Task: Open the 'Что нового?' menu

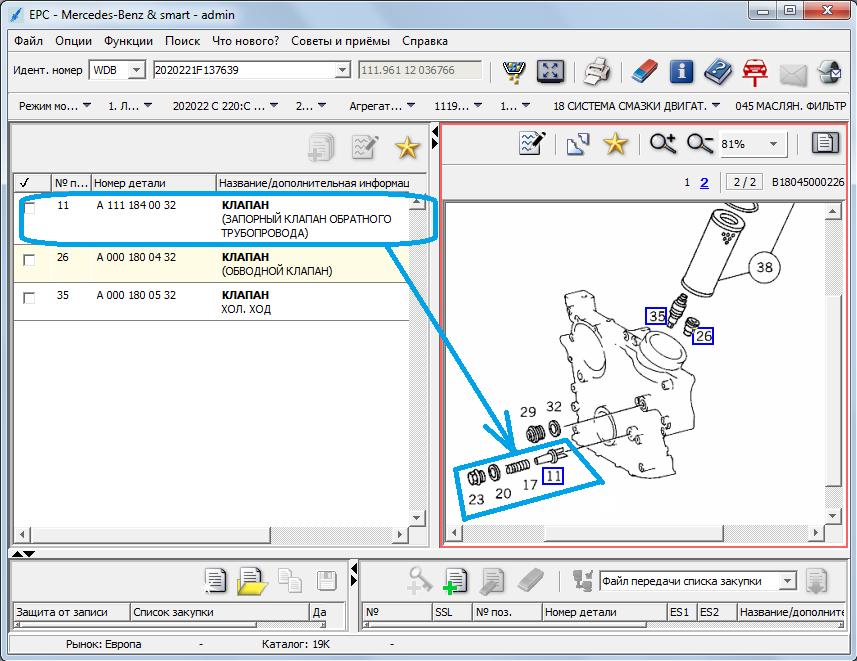Action: click(245, 41)
